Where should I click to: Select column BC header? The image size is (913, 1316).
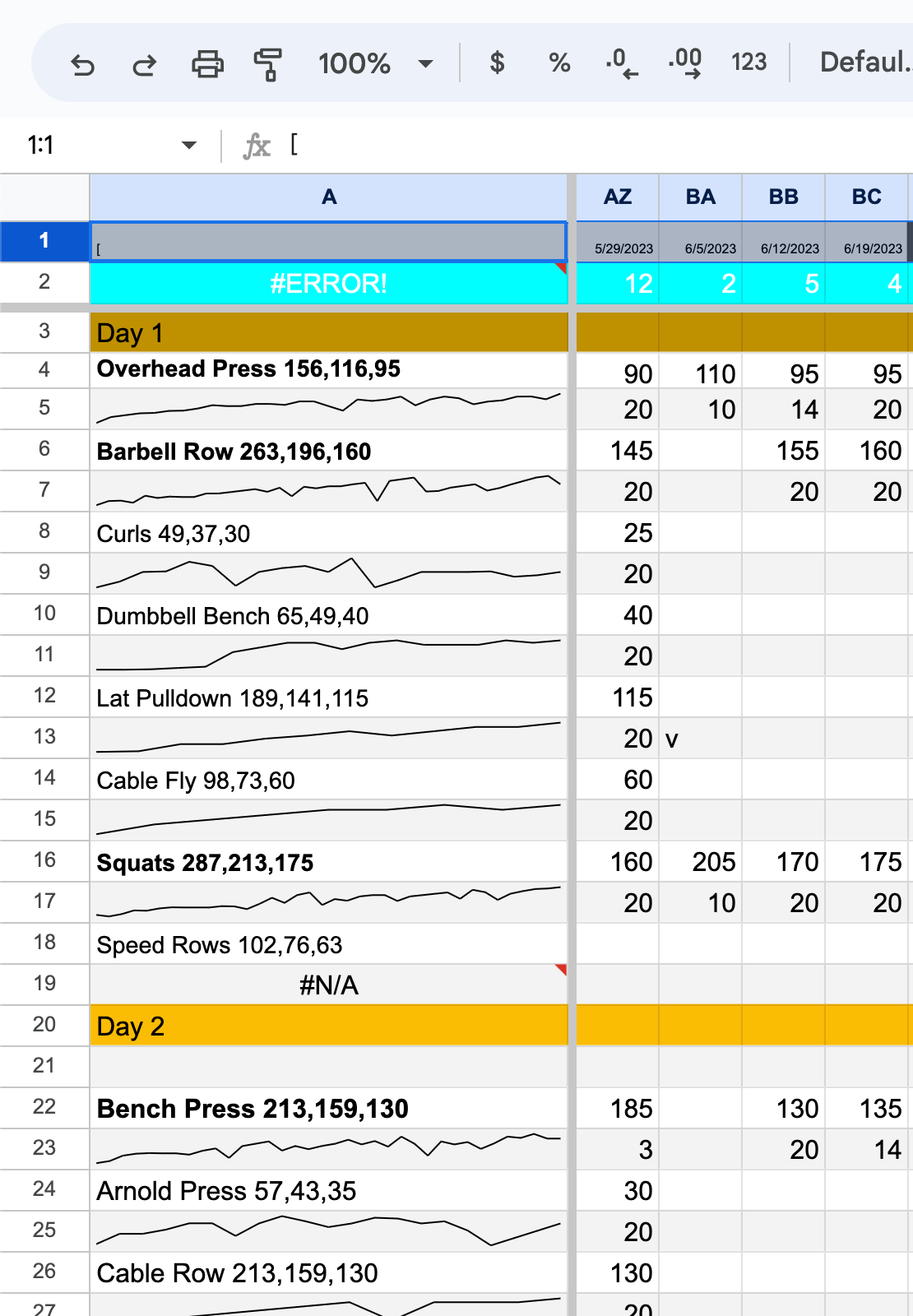coord(867,197)
